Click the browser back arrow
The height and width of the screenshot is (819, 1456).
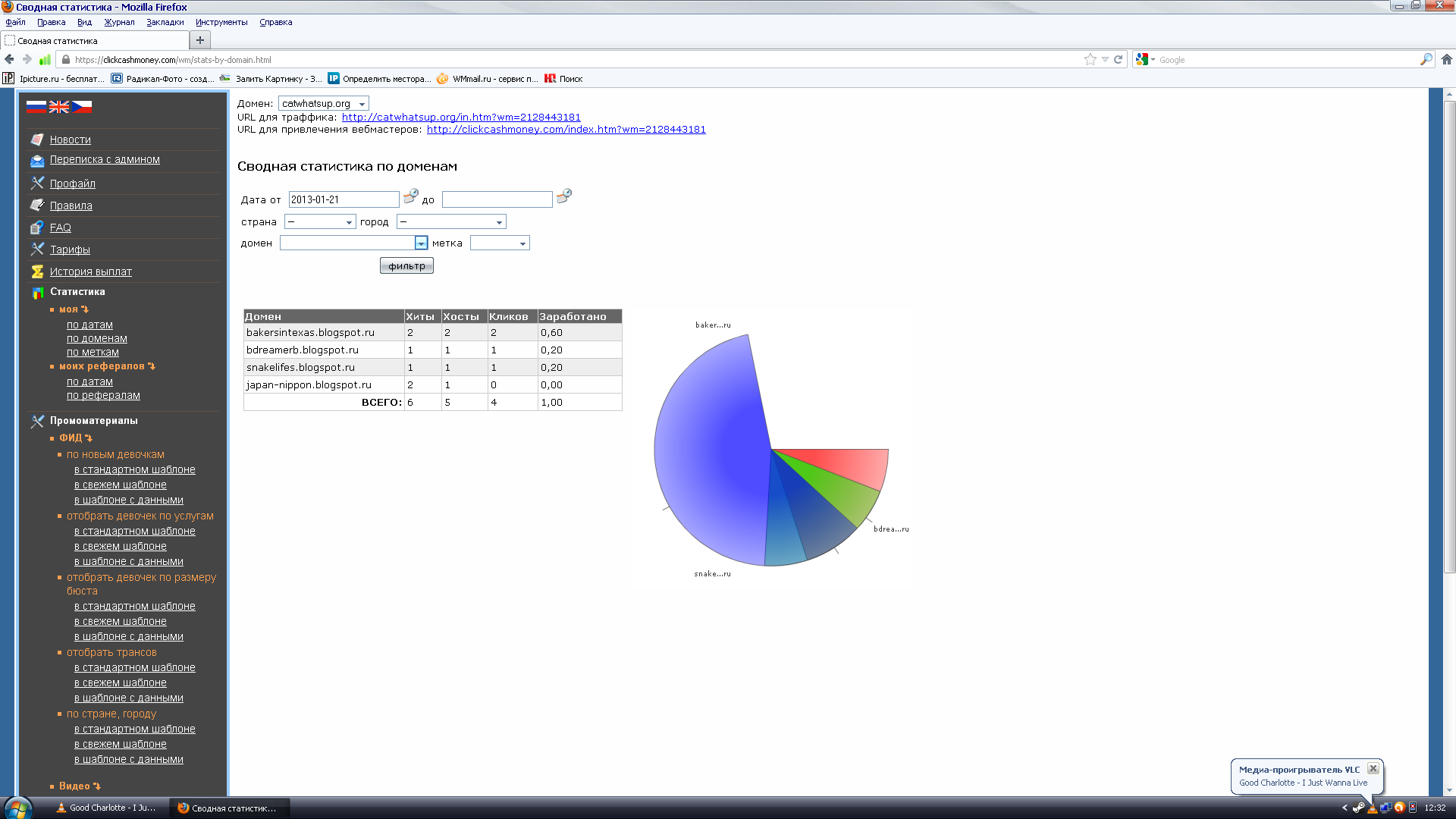click(x=10, y=60)
